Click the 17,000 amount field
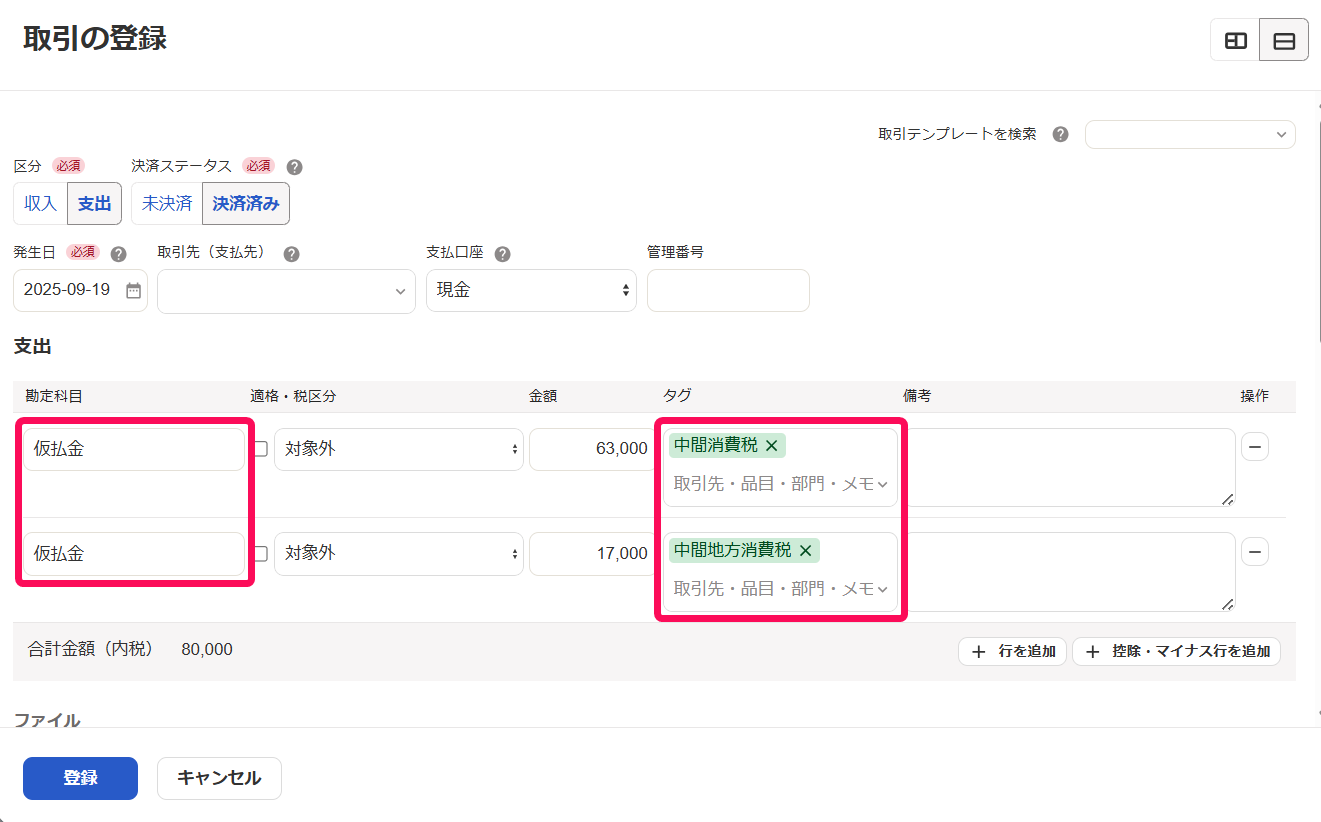 [x=593, y=553]
